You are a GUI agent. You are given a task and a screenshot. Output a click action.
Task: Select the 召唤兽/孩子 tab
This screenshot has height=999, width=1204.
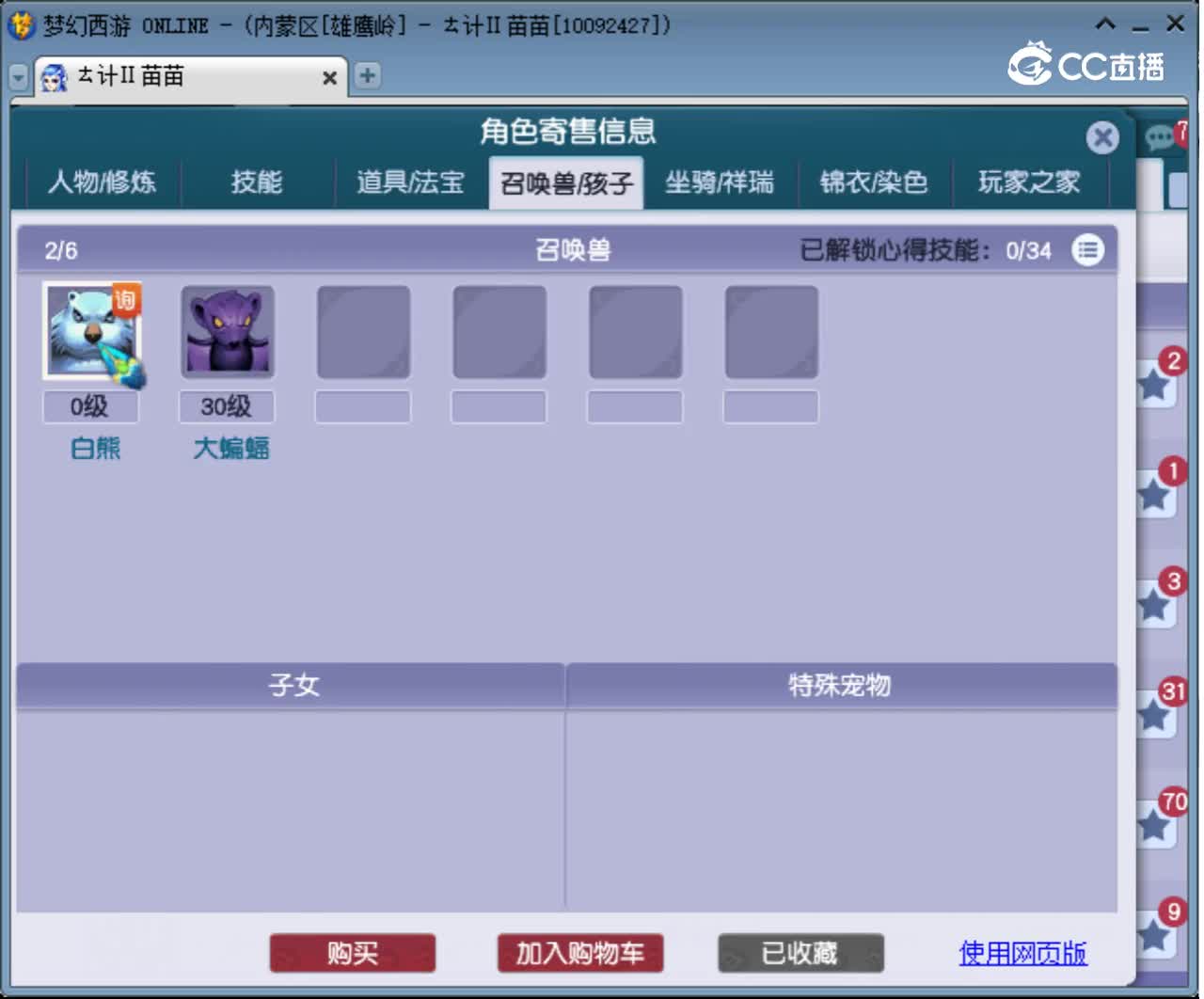pyautogui.click(x=565, y=182)
